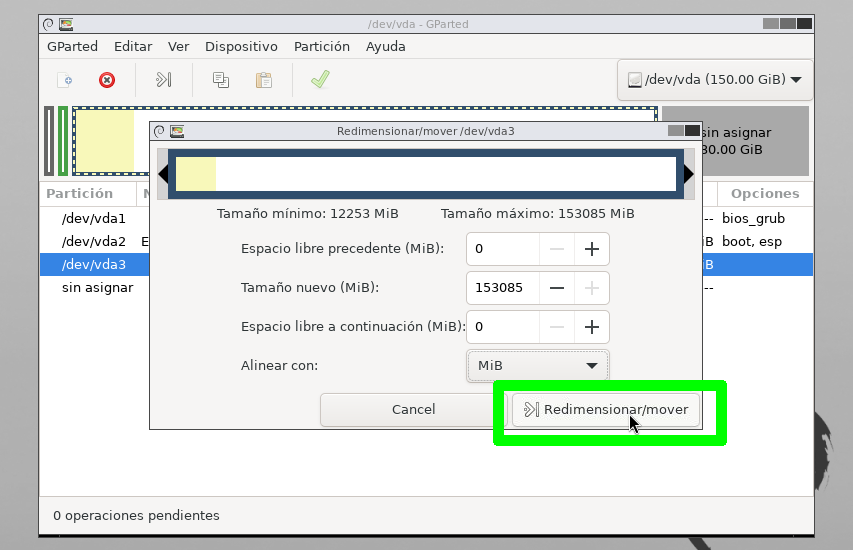Click the green apply operations checkmark
853x550 pixels.
coord(320,80)
